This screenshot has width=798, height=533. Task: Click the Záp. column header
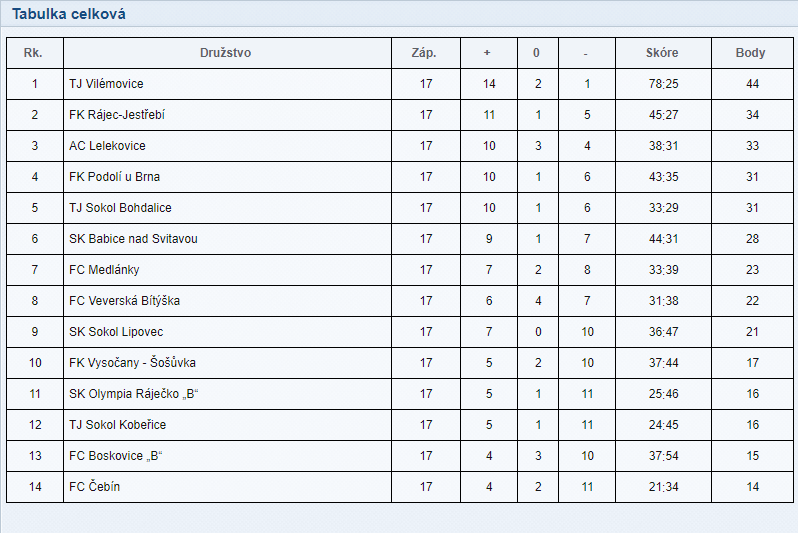click(424, 53)
